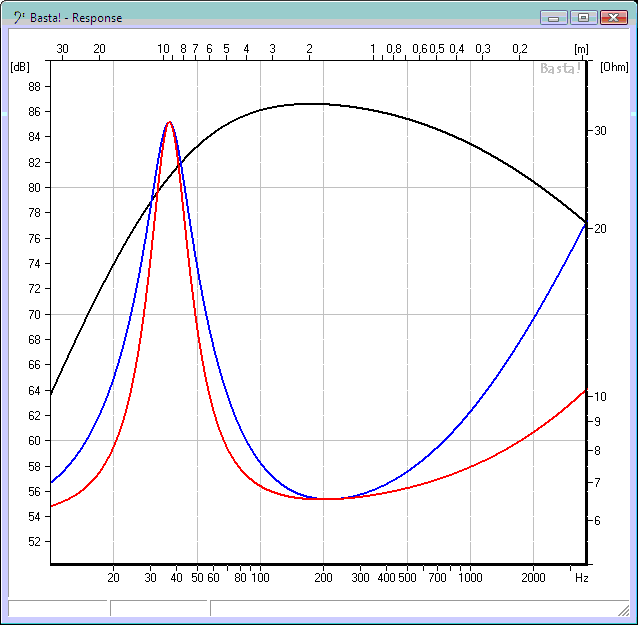Click the top of the black response curve
This screenshot has width=638, height=625.
click(x=310, y=103)
